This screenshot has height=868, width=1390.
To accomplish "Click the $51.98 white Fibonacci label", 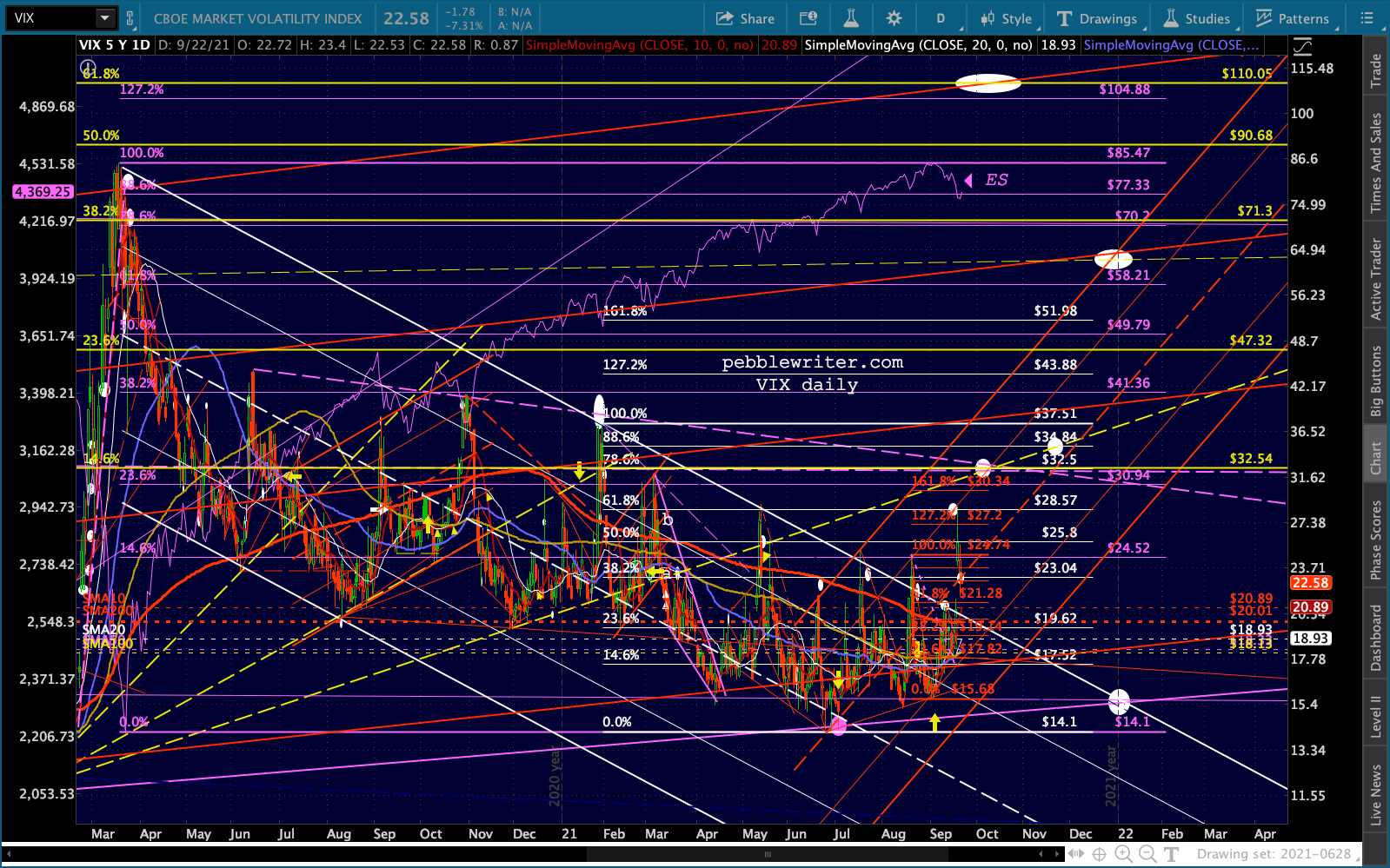I will [x=1055, y=311].
